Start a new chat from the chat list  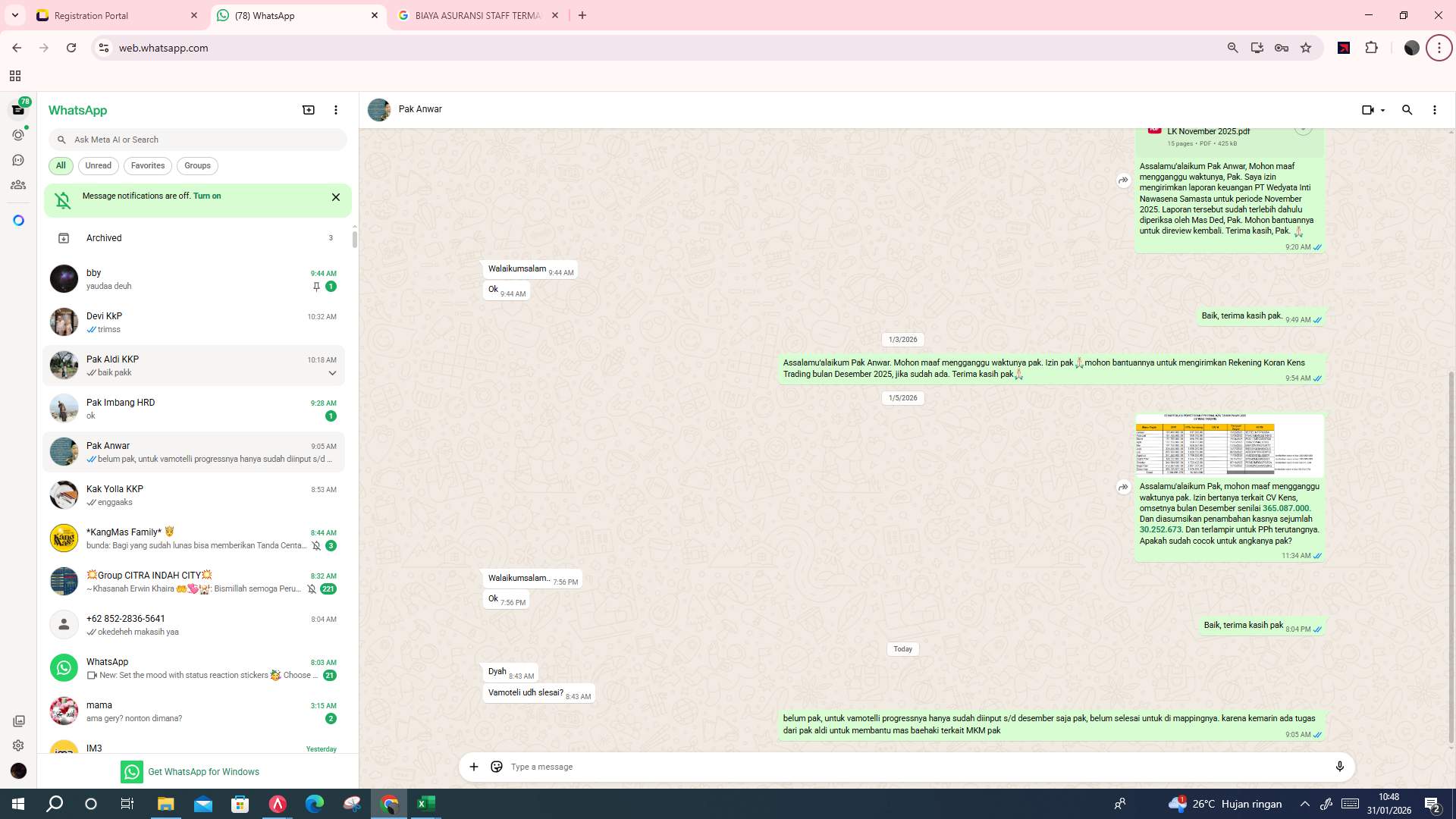[308, 109]
